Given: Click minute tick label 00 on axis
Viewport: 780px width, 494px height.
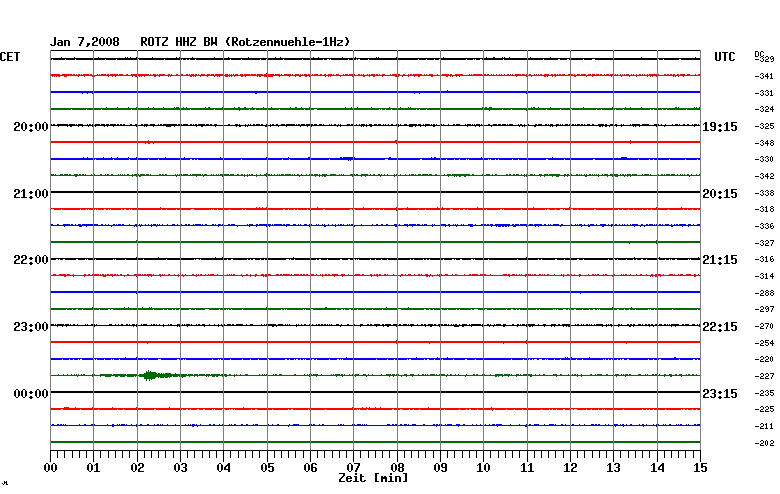Looking at the screenshot, I should click(x=50, y=468).
